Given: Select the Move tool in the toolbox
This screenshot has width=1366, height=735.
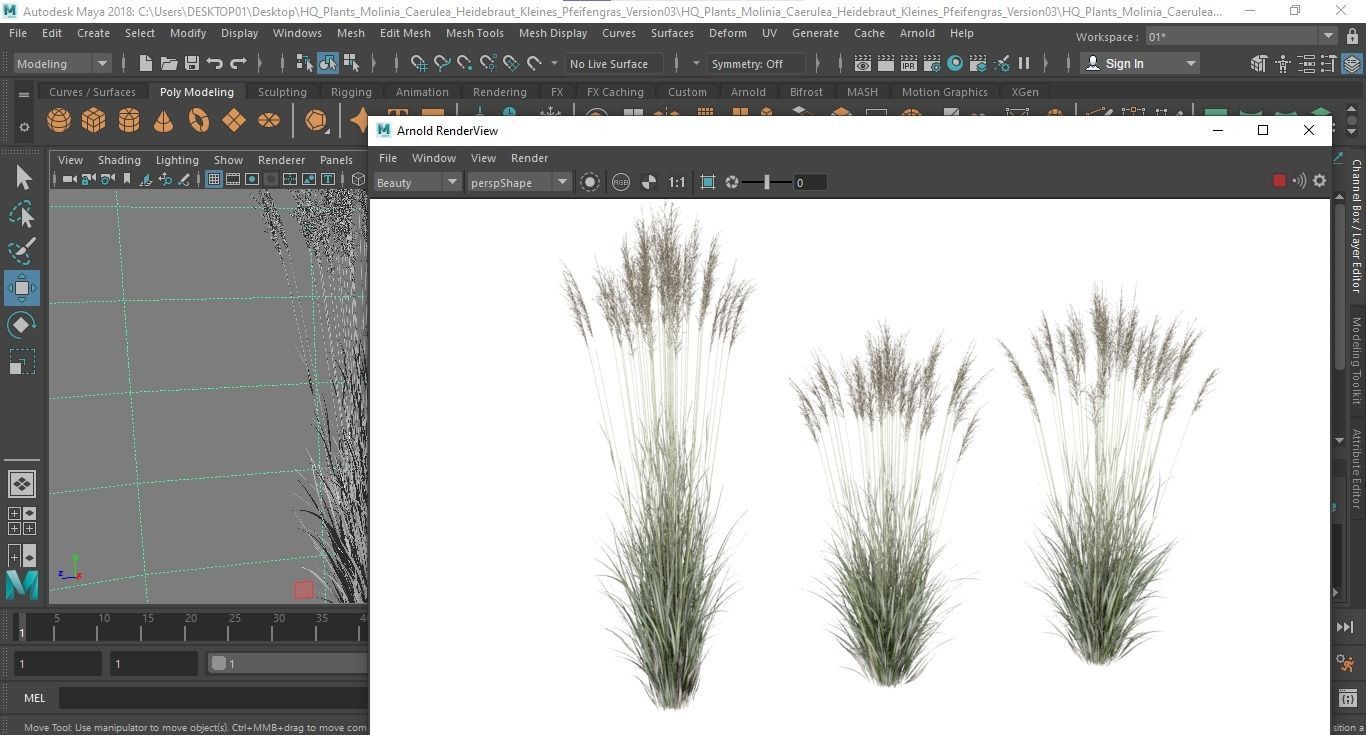Looking at the screenshot, I should 22,288.
